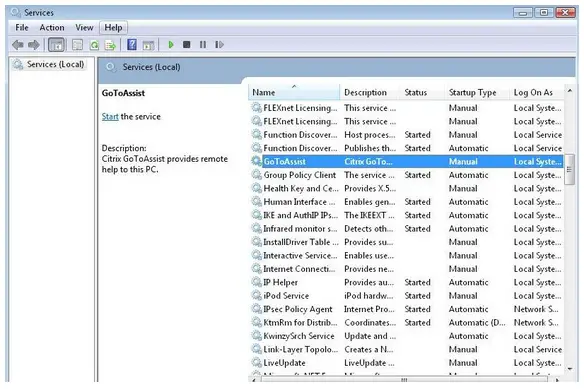Select KtmRm for Distrib... service
The width and height of the screenshot is (584, 389).
(x=406, y=322)
